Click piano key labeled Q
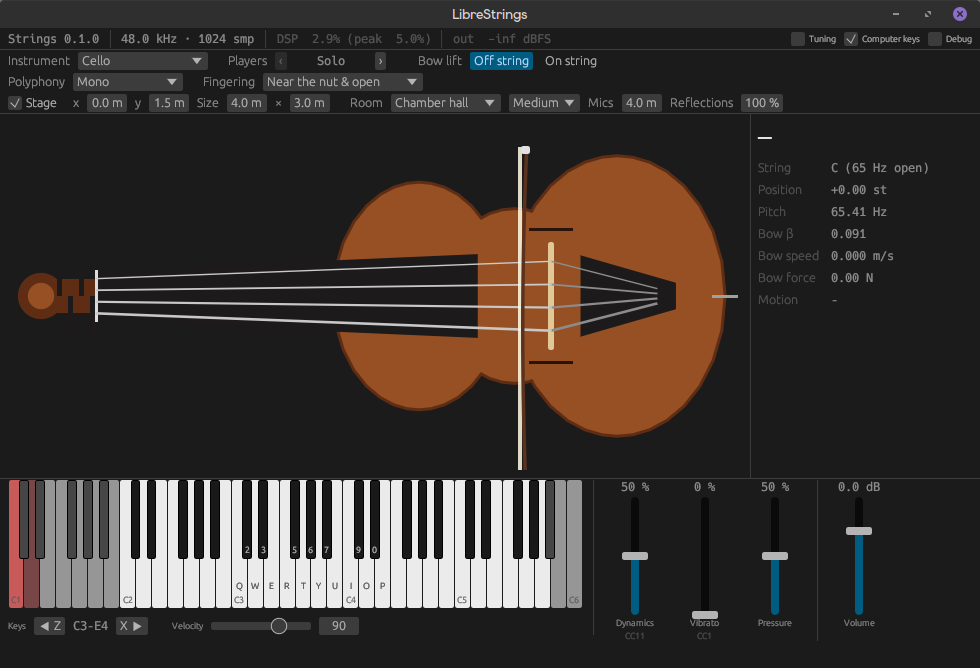This screenshot has height=668, width=980. click(239, 587)
